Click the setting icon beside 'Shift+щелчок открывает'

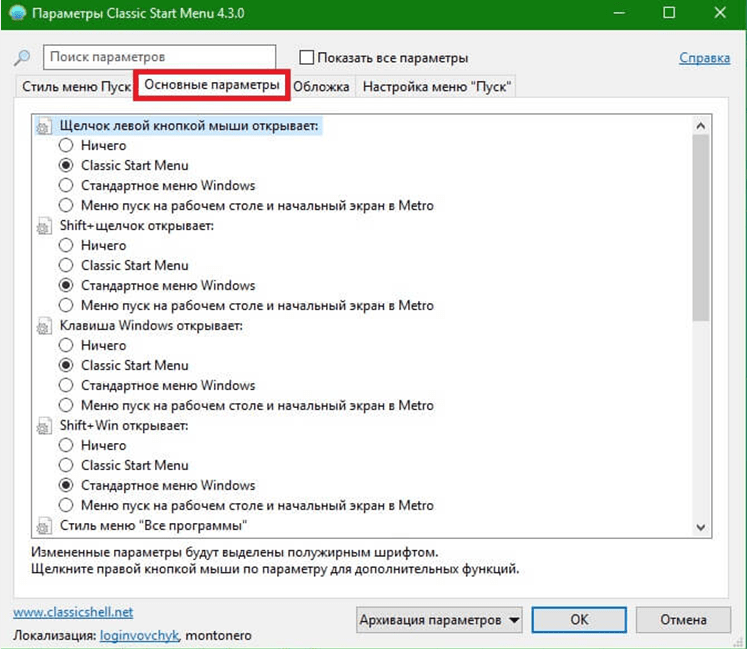tap(43, 226)
